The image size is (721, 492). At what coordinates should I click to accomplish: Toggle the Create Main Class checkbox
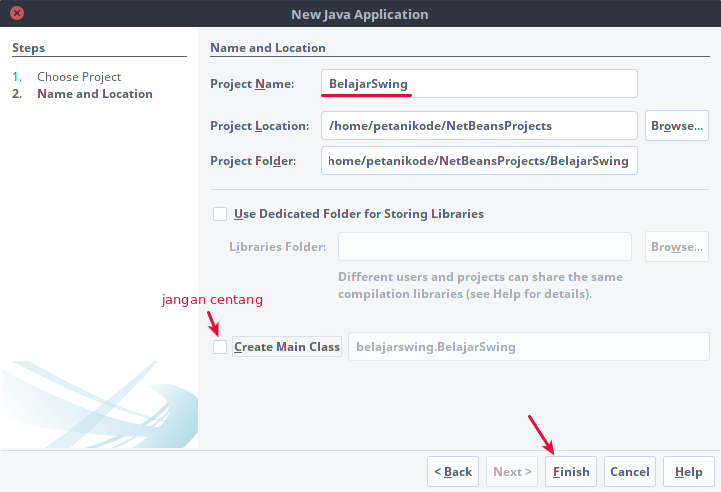coord(220,347)
